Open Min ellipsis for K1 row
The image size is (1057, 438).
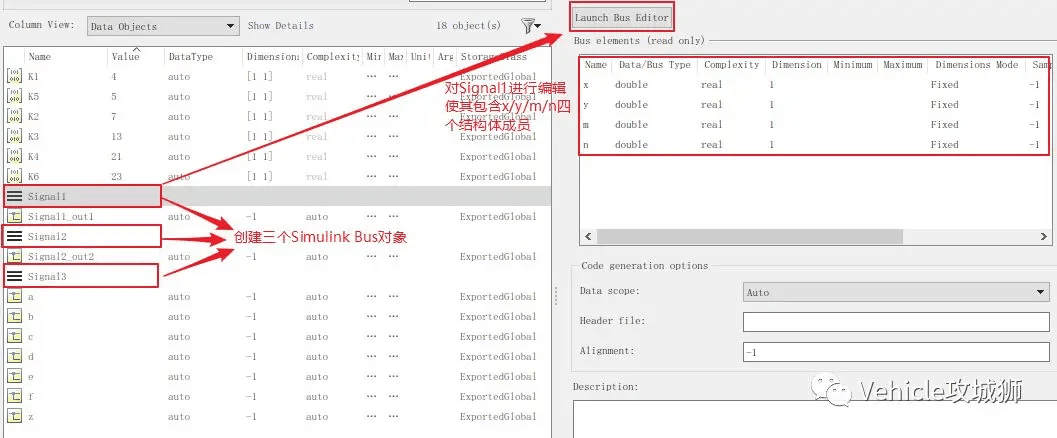[x=371, y=76]
